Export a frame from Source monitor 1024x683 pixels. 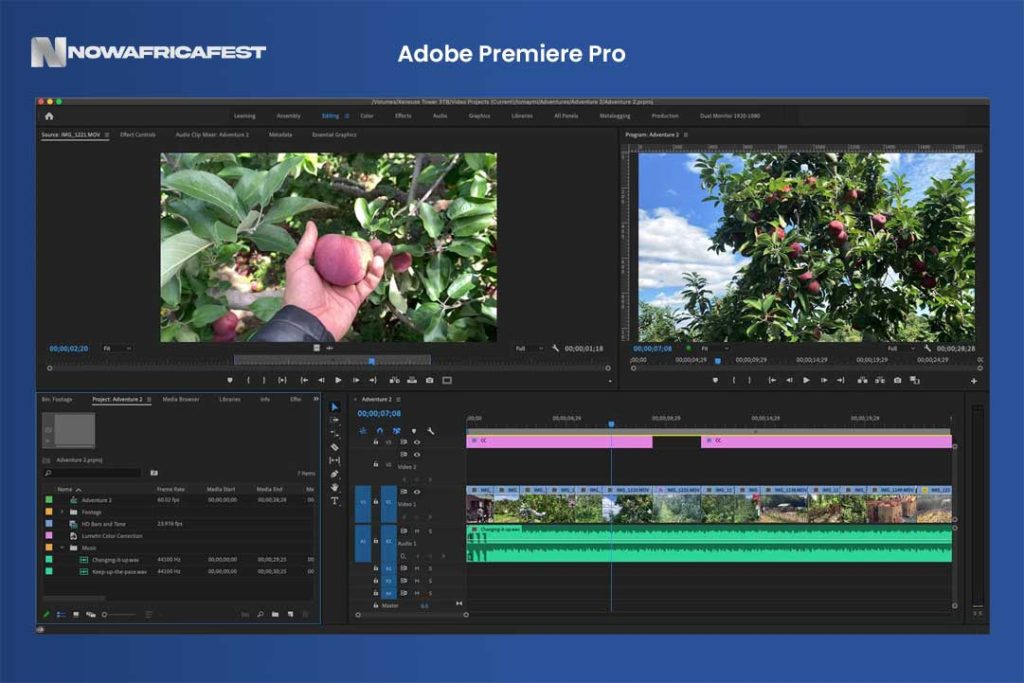click(429, 380)
